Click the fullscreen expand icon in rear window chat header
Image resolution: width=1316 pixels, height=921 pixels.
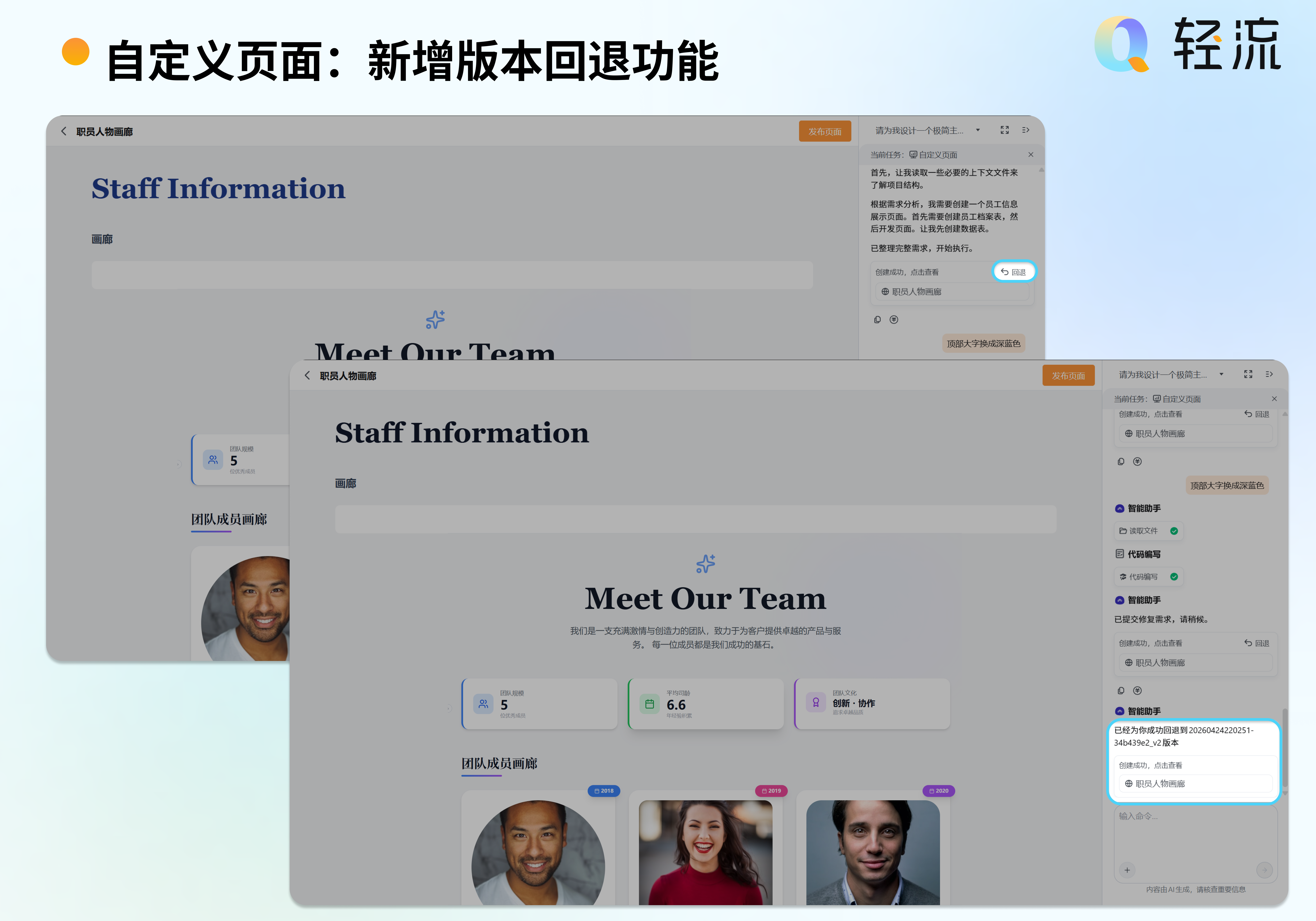(x=1005, y=130)
